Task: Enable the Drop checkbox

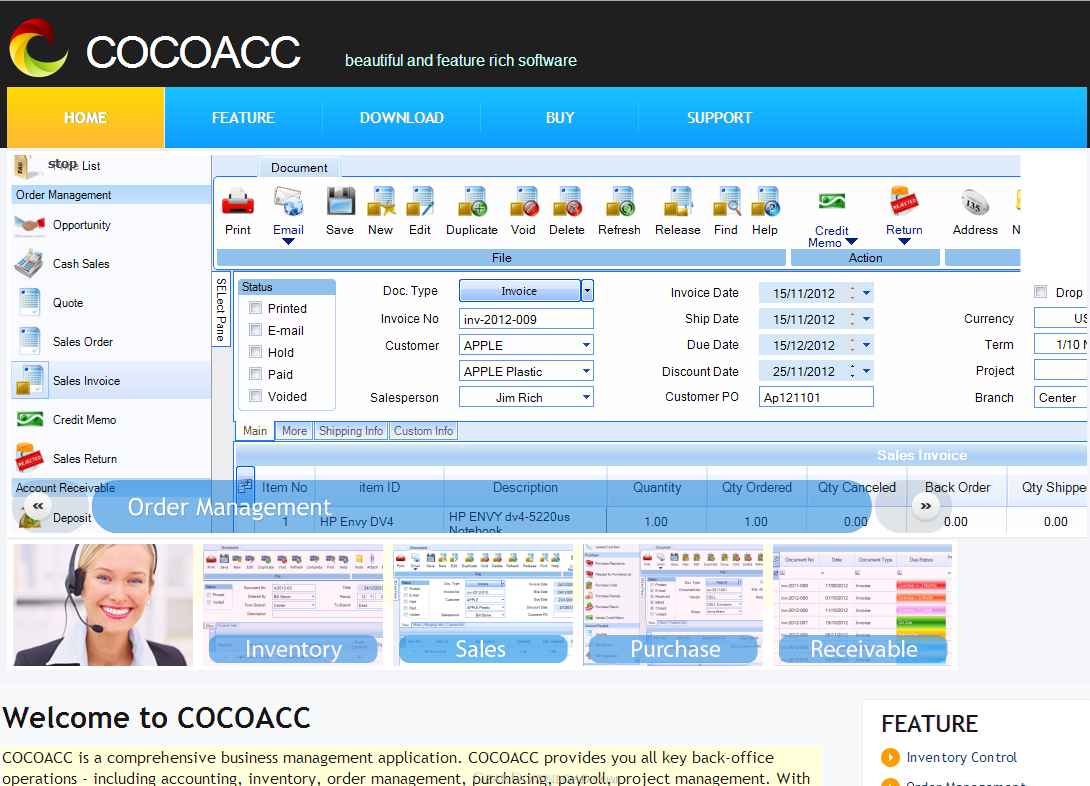Action: (1041, 292)
